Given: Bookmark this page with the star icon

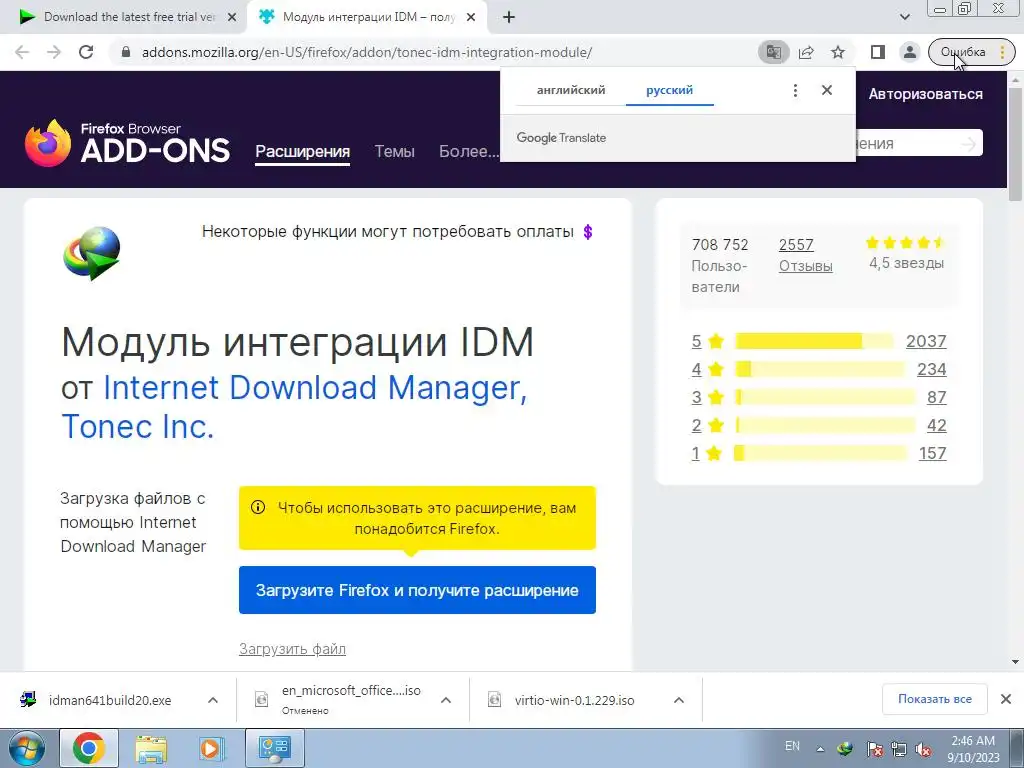Looking at the screenshot, I should point(838,52).
